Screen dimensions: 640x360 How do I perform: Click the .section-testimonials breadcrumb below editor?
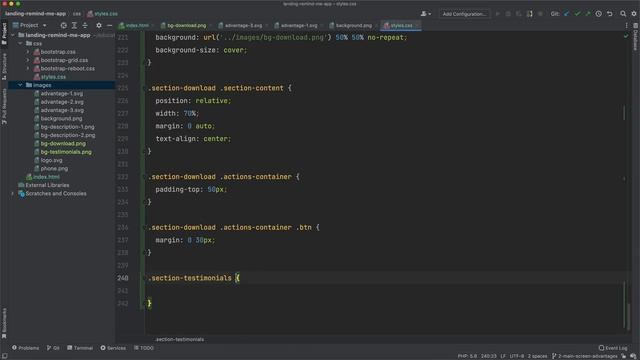(179, 339)
